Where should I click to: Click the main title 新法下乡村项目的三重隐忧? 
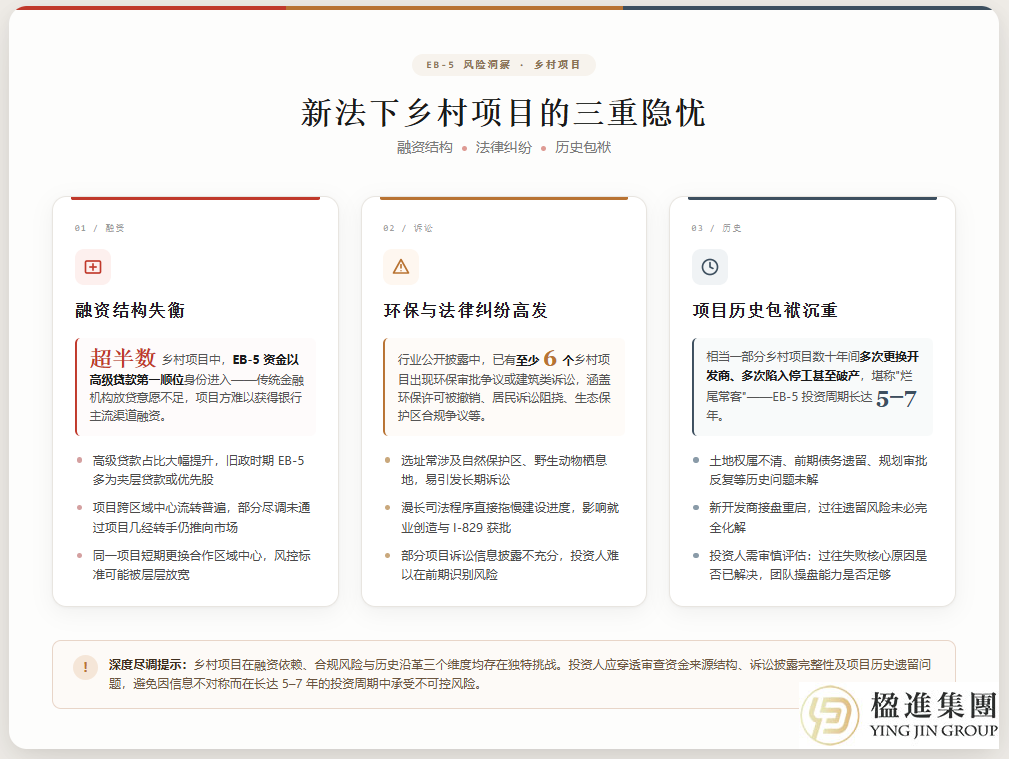pos(504,113)
